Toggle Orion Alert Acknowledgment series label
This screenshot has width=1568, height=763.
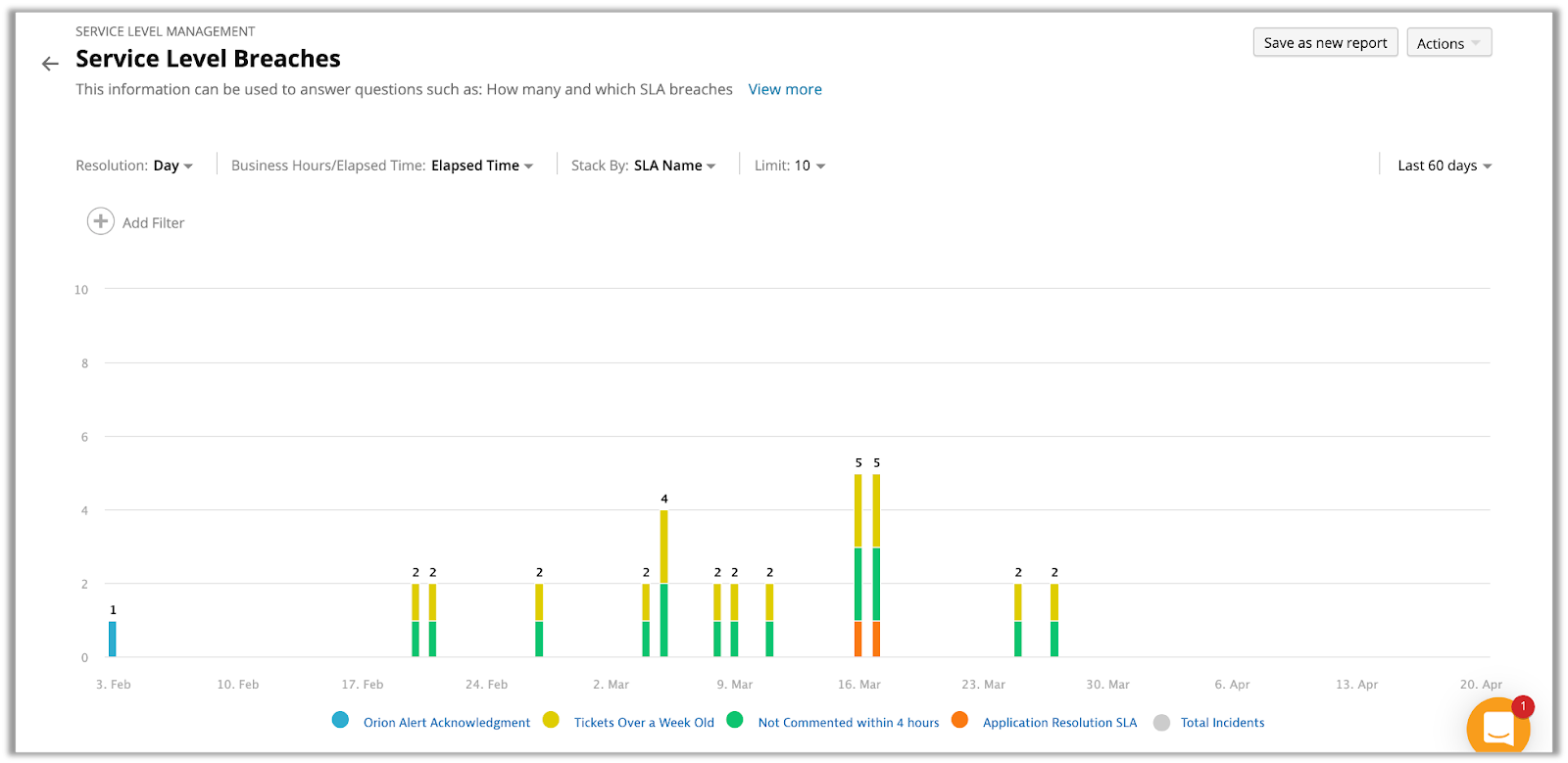tap(447, 723)
